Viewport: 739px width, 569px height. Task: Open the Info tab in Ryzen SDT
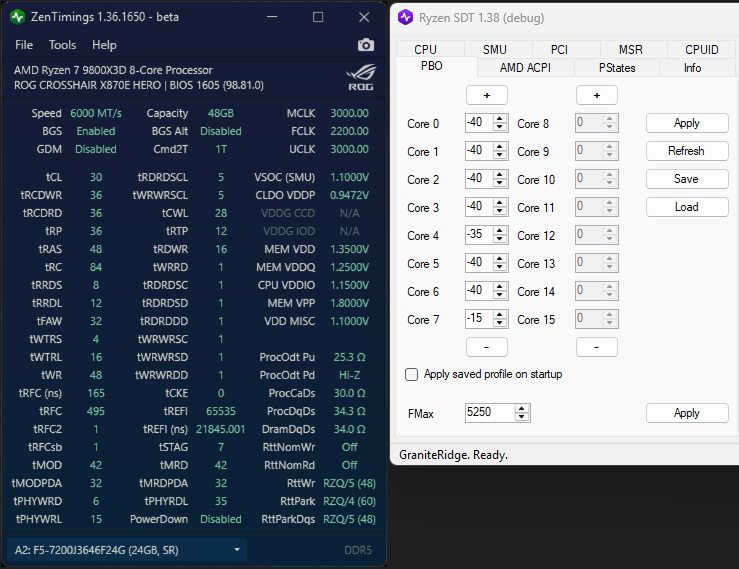pyautogui.click(x=692, y=68)
